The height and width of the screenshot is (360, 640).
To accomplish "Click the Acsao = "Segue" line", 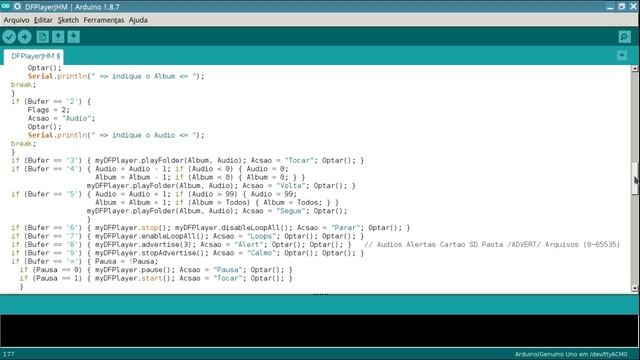I will click(x=217, y=211).
